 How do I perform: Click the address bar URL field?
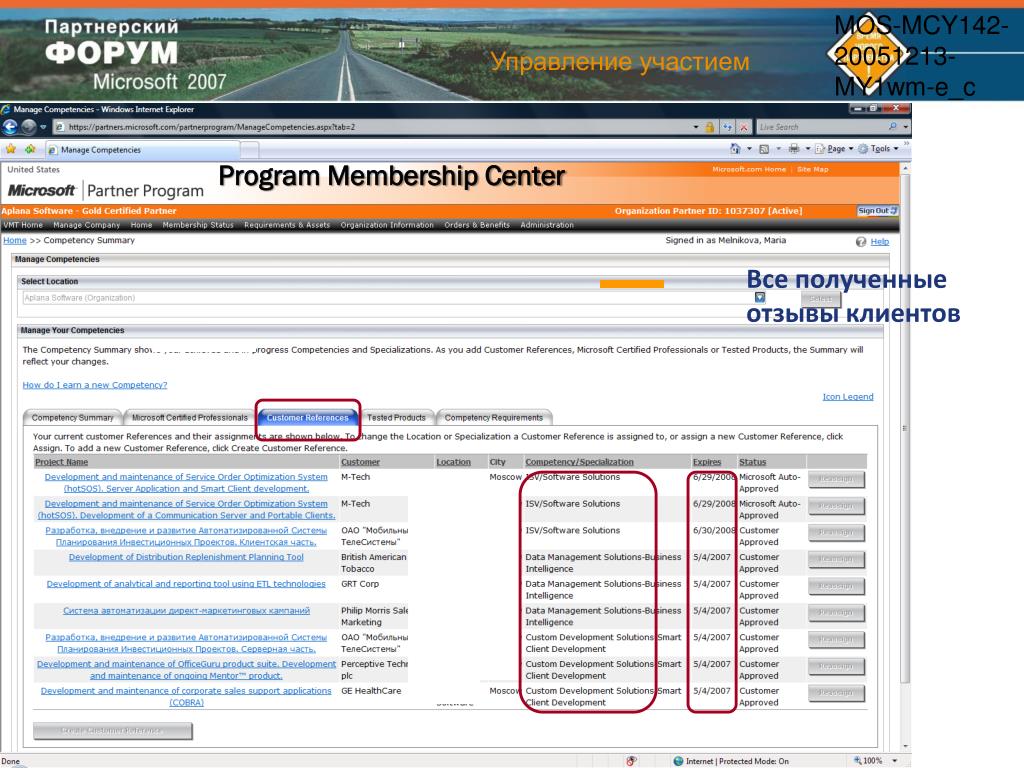[372, 127]
